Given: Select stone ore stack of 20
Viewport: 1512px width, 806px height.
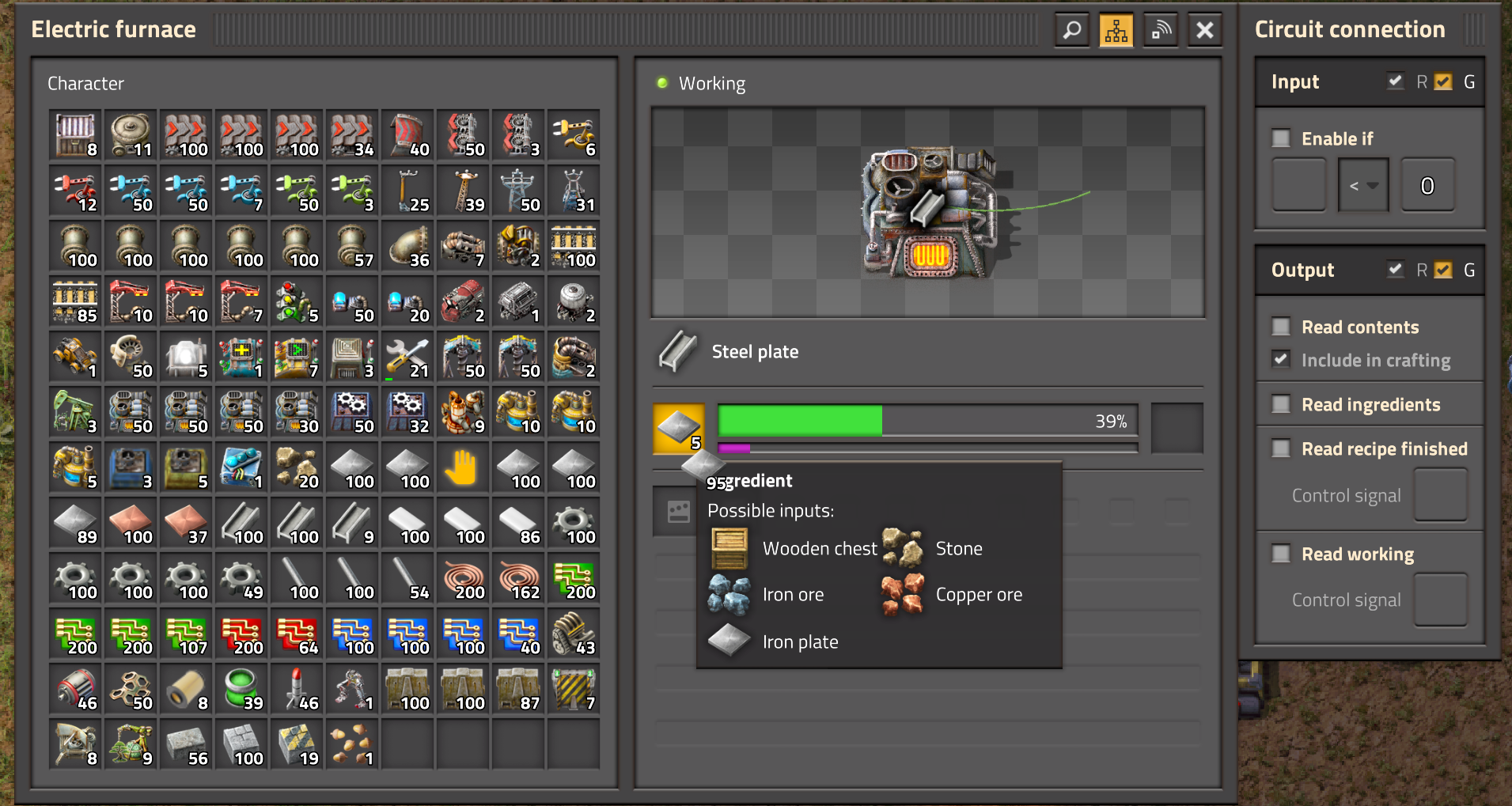Looking at the screenshot, I should coord(297,467).
